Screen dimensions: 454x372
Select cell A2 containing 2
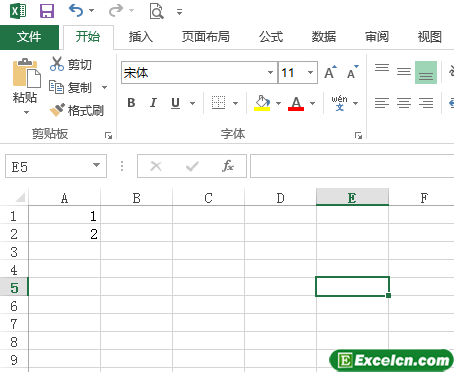click(64, 234)
